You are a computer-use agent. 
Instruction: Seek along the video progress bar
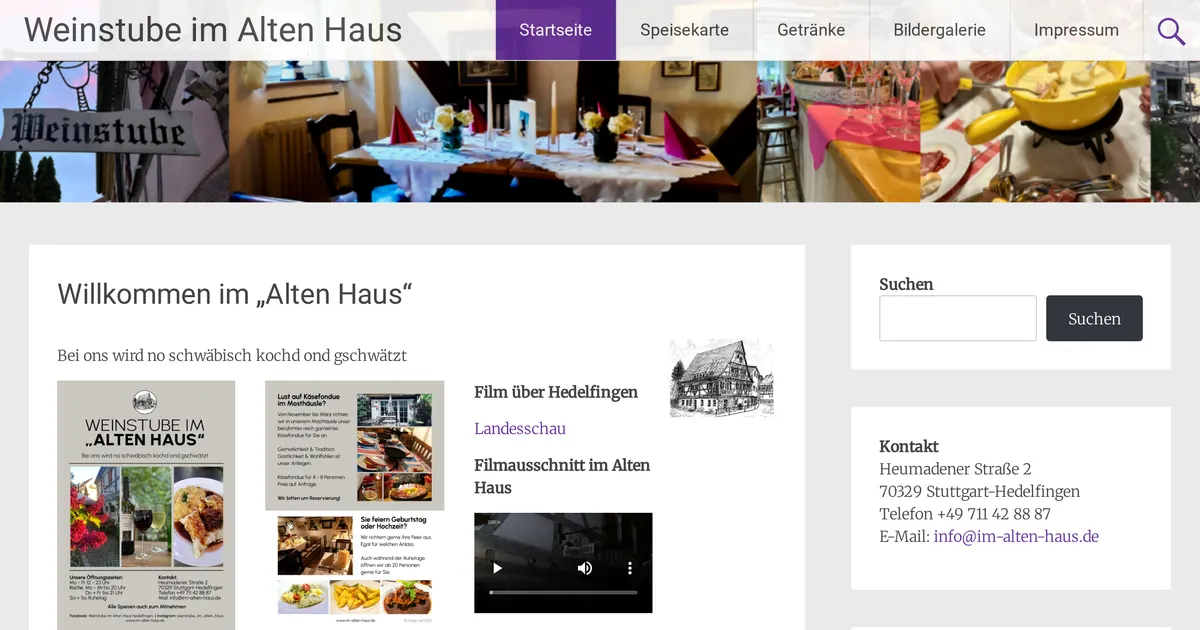coord(563,592)
